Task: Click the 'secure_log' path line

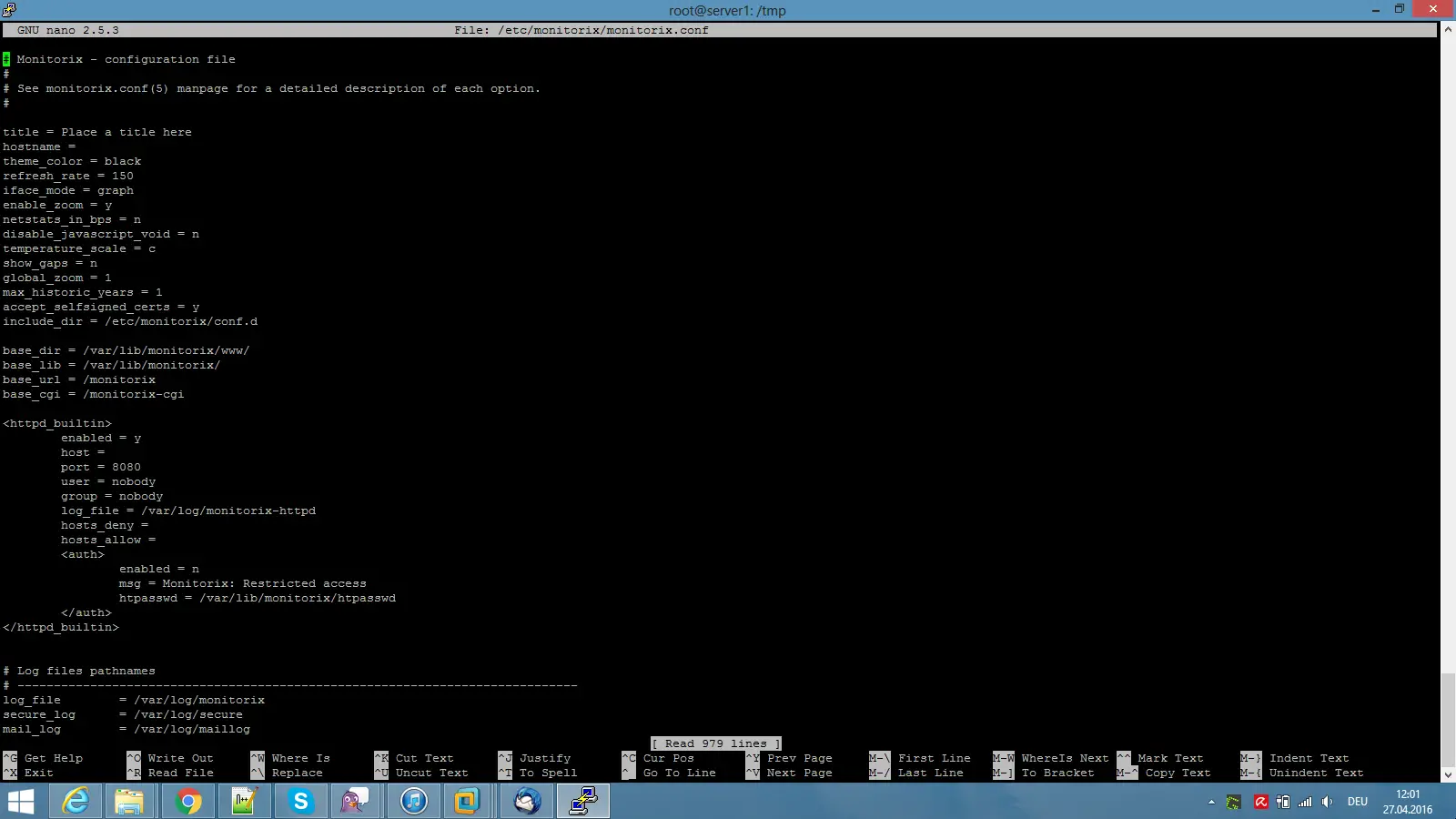Action: [123, 714]
